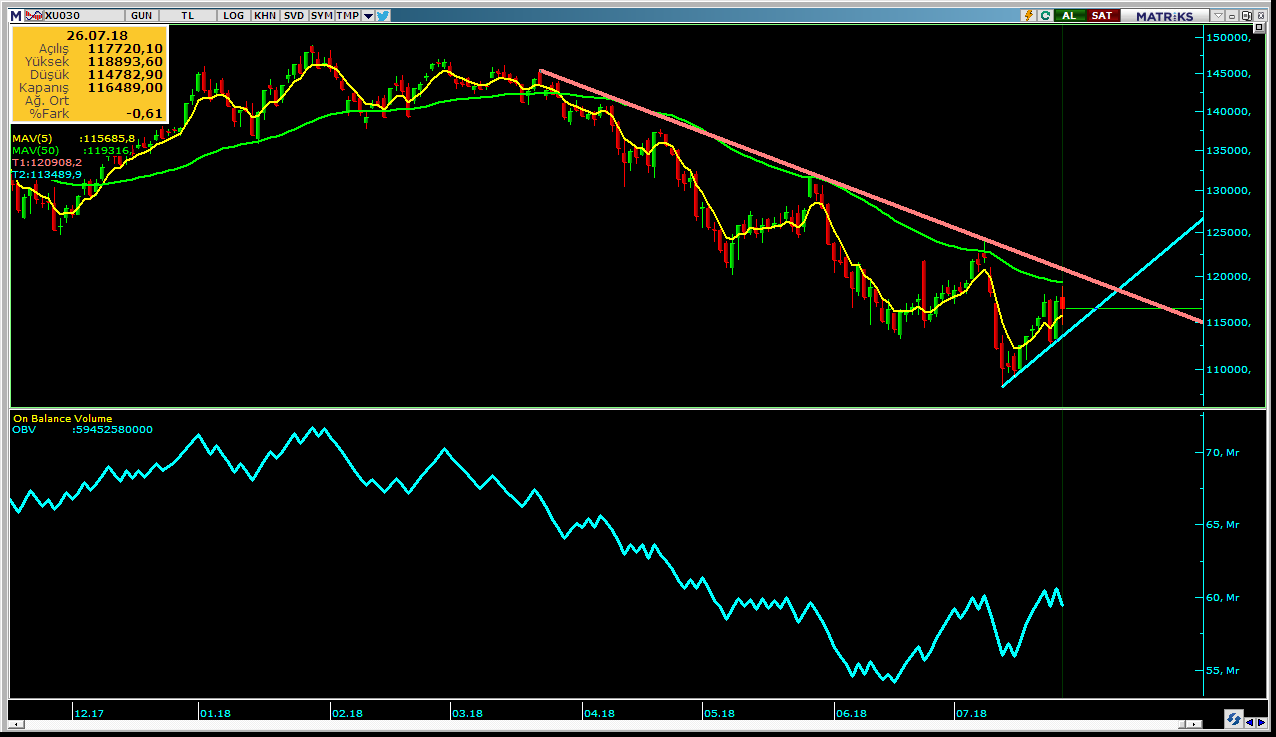Image resolution: width=1276 pixels, height=737 pixels.
Task: Expand the dropdown arrow after TMP
Action: point(369,15)
